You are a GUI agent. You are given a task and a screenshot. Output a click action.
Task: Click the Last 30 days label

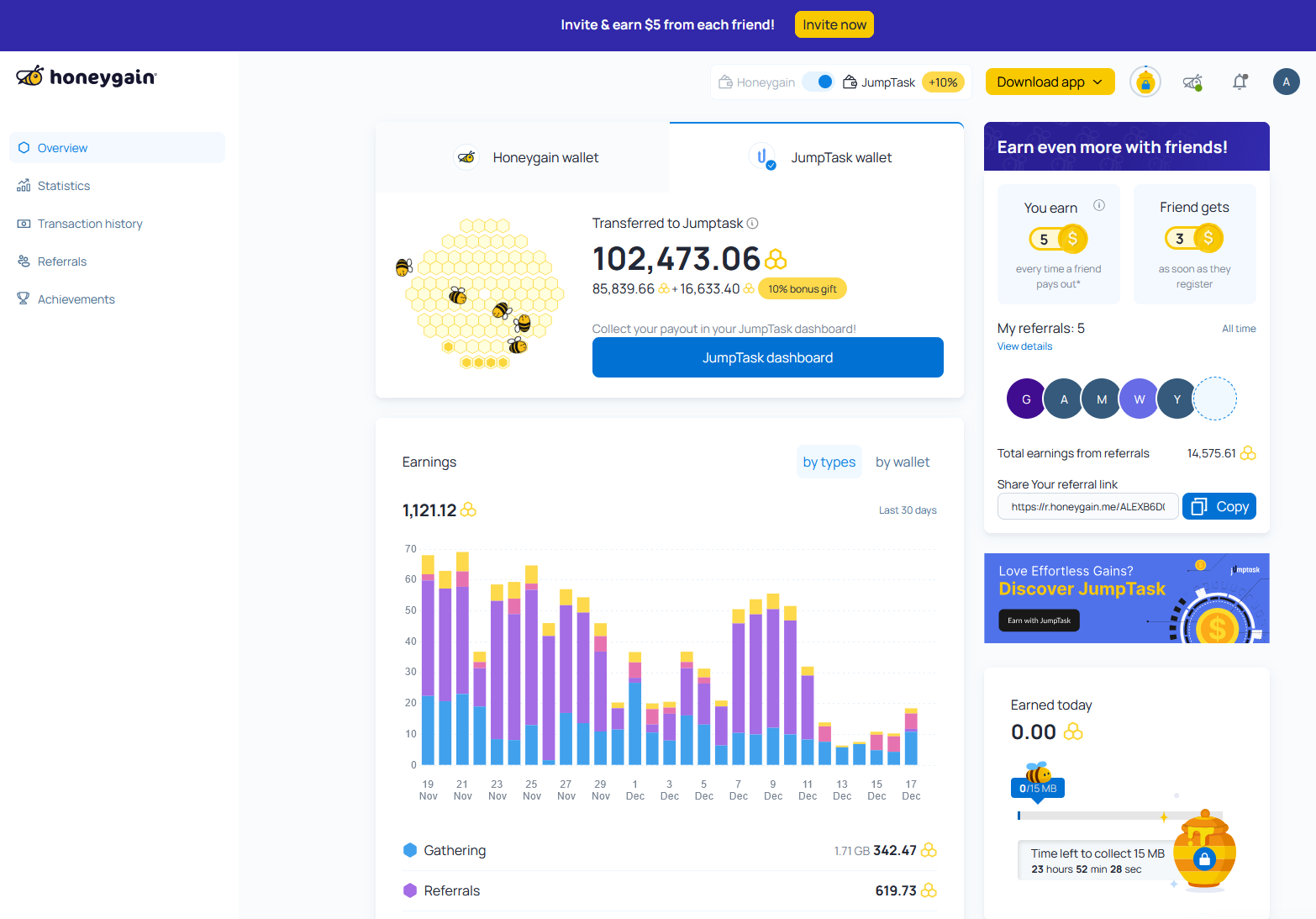point(908,510)
